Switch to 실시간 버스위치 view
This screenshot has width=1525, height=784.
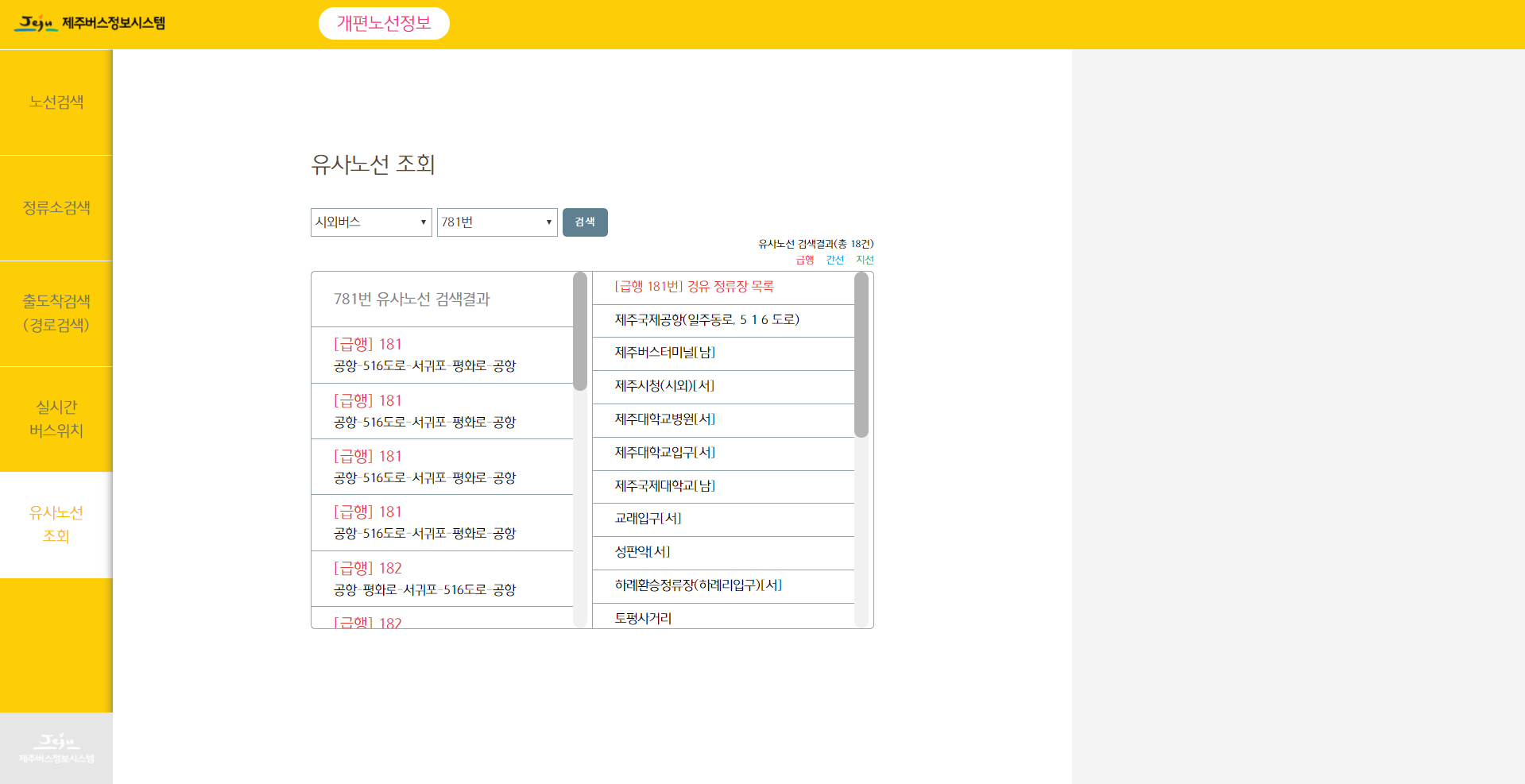pyautogui.click(x=56, y=419)
